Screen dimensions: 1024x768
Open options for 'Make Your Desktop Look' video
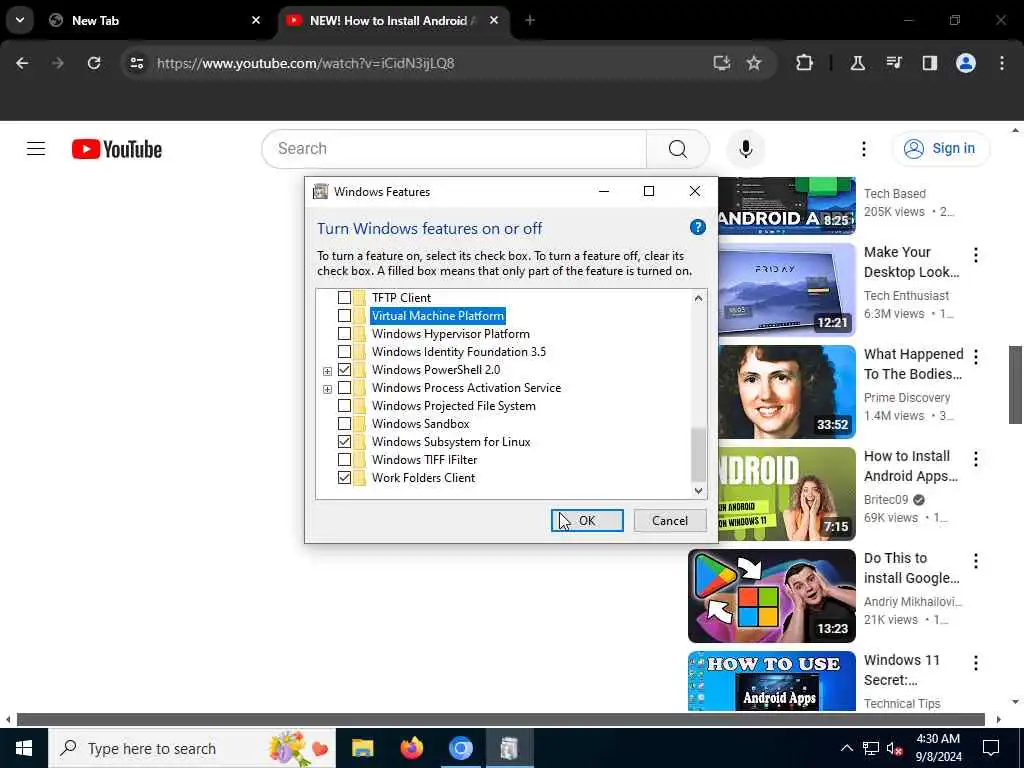pos(976,255)
